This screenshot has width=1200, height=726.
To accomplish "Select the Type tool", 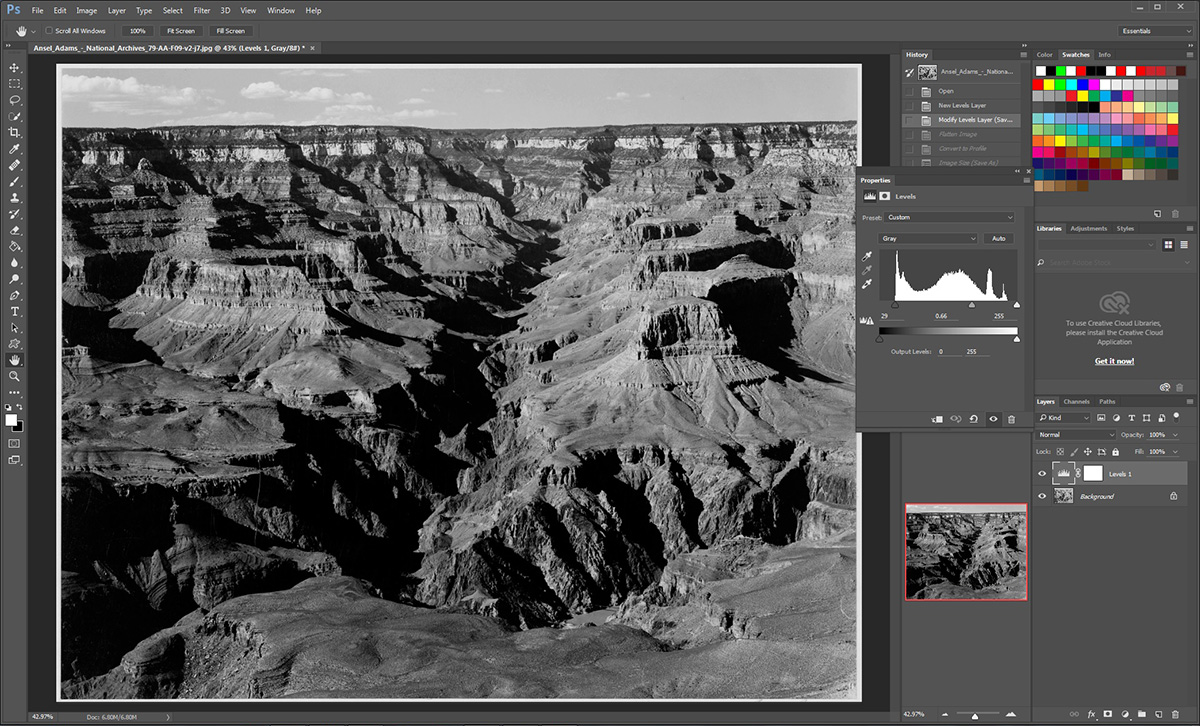I will point(15,311).
